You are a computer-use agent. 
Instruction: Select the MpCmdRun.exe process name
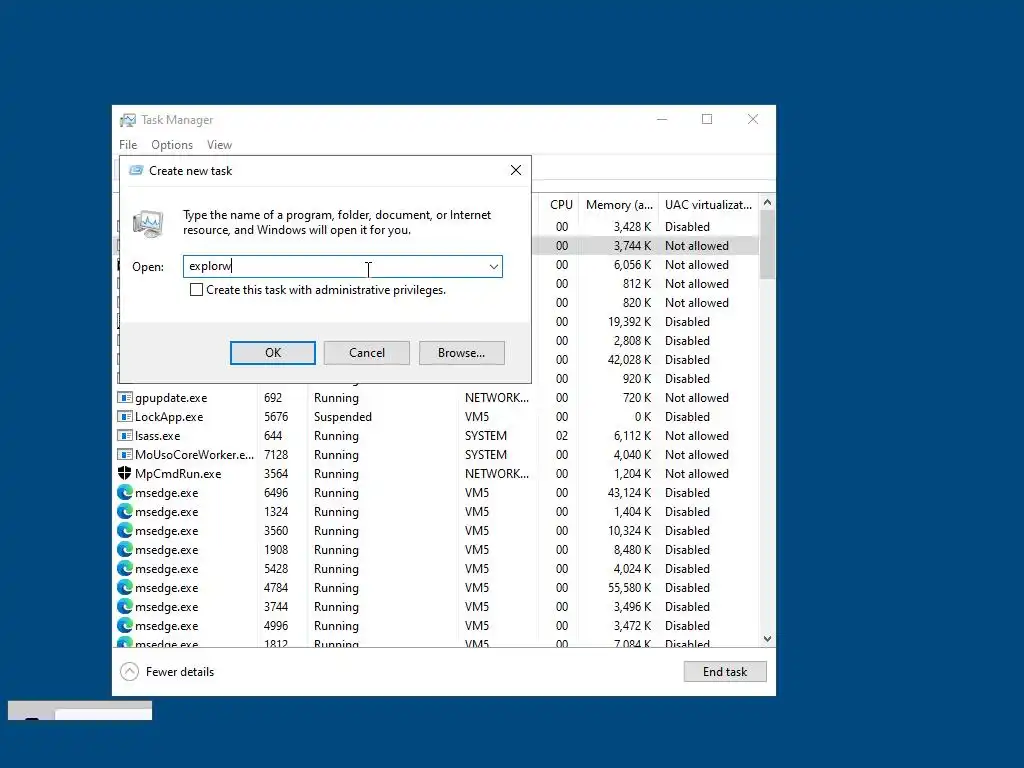pos(178,473)
